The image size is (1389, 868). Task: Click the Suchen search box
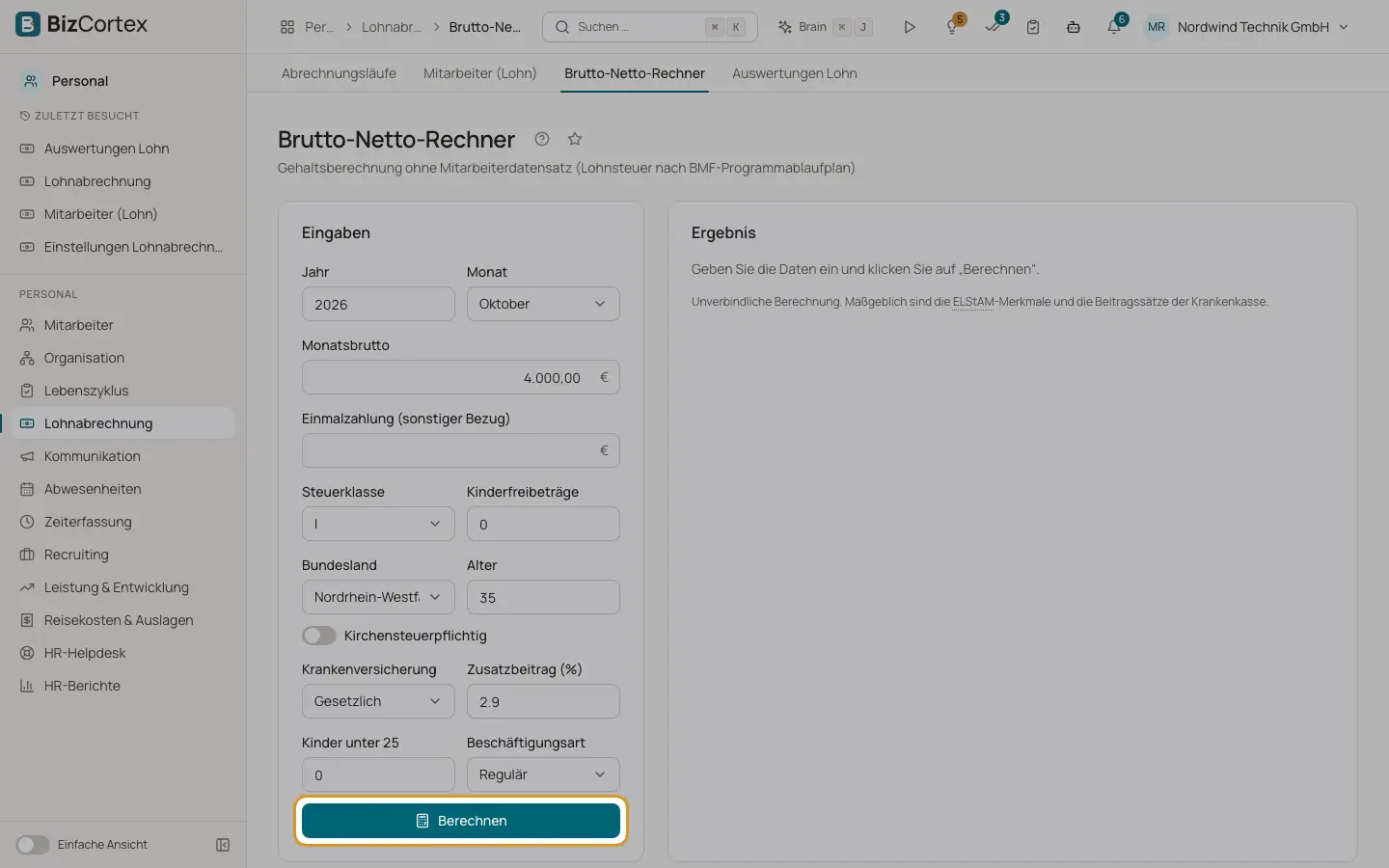tap(649, 27)
